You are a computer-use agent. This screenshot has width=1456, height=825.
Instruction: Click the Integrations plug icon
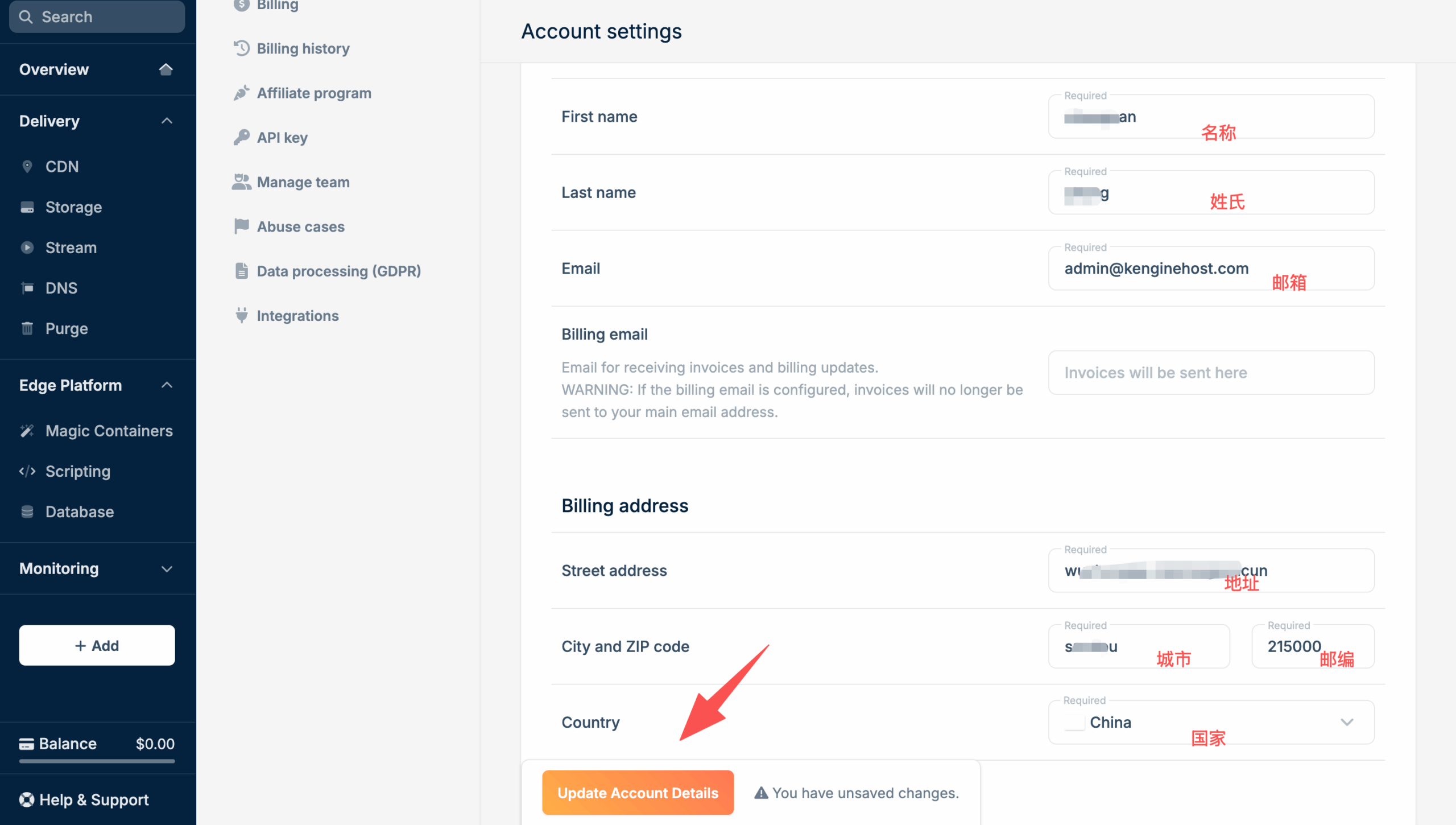[242, 315]
